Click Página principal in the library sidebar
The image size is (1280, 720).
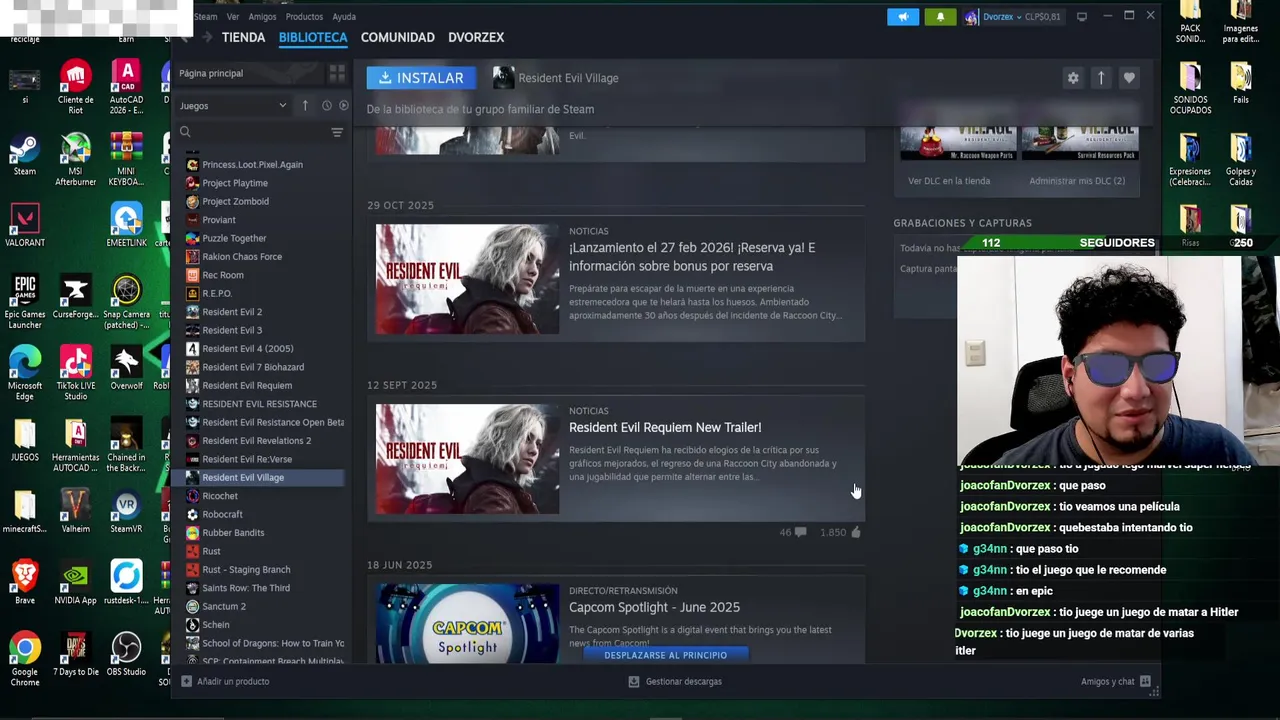(211, 73)
